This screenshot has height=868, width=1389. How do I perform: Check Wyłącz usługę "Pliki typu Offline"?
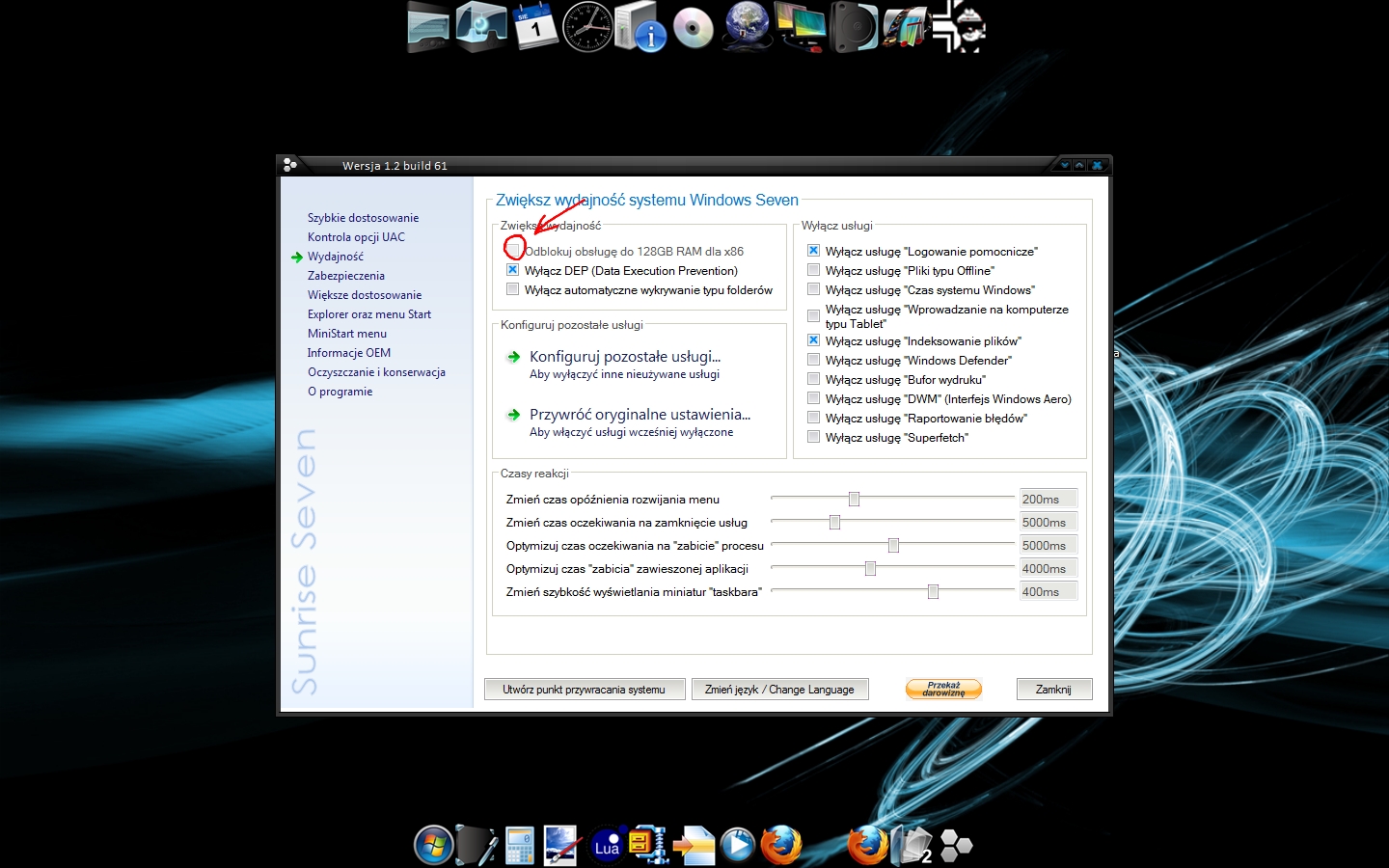coord(814,270)
